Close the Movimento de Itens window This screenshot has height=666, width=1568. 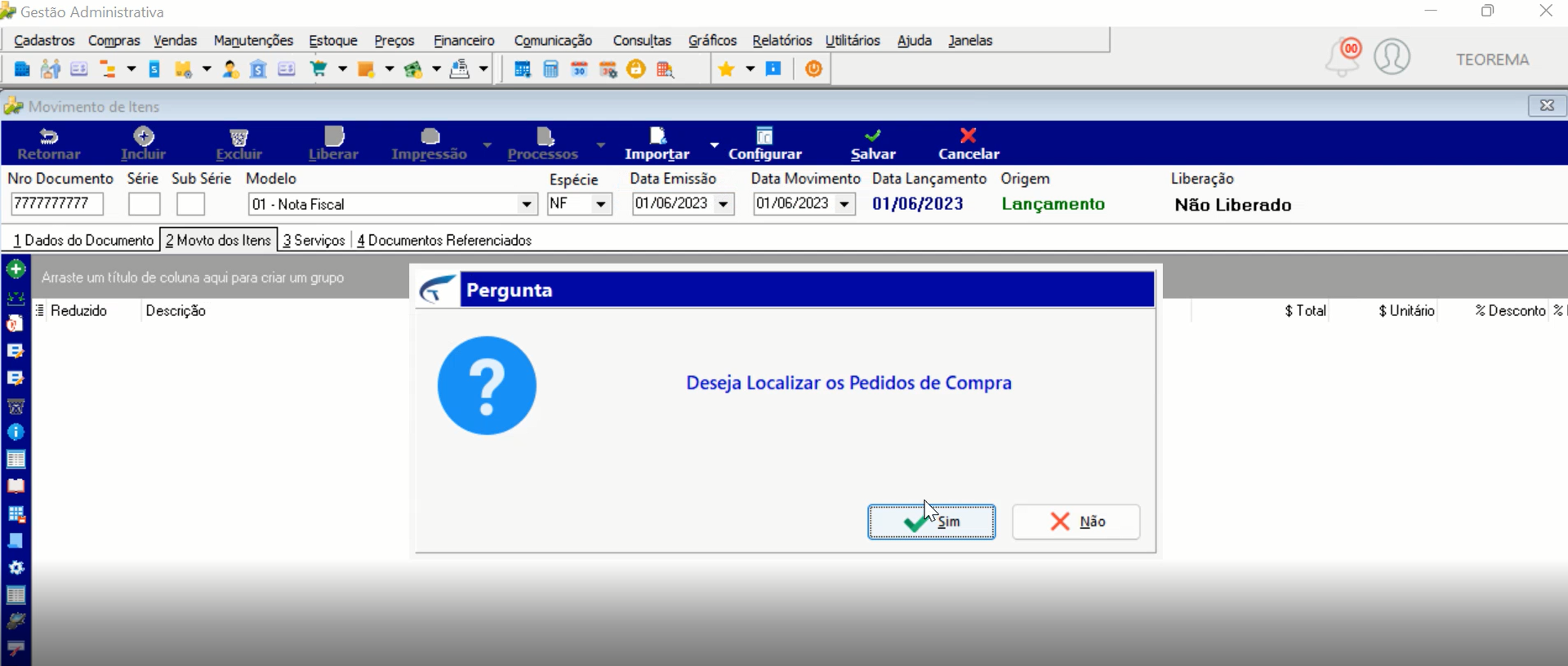(1547, 105)
